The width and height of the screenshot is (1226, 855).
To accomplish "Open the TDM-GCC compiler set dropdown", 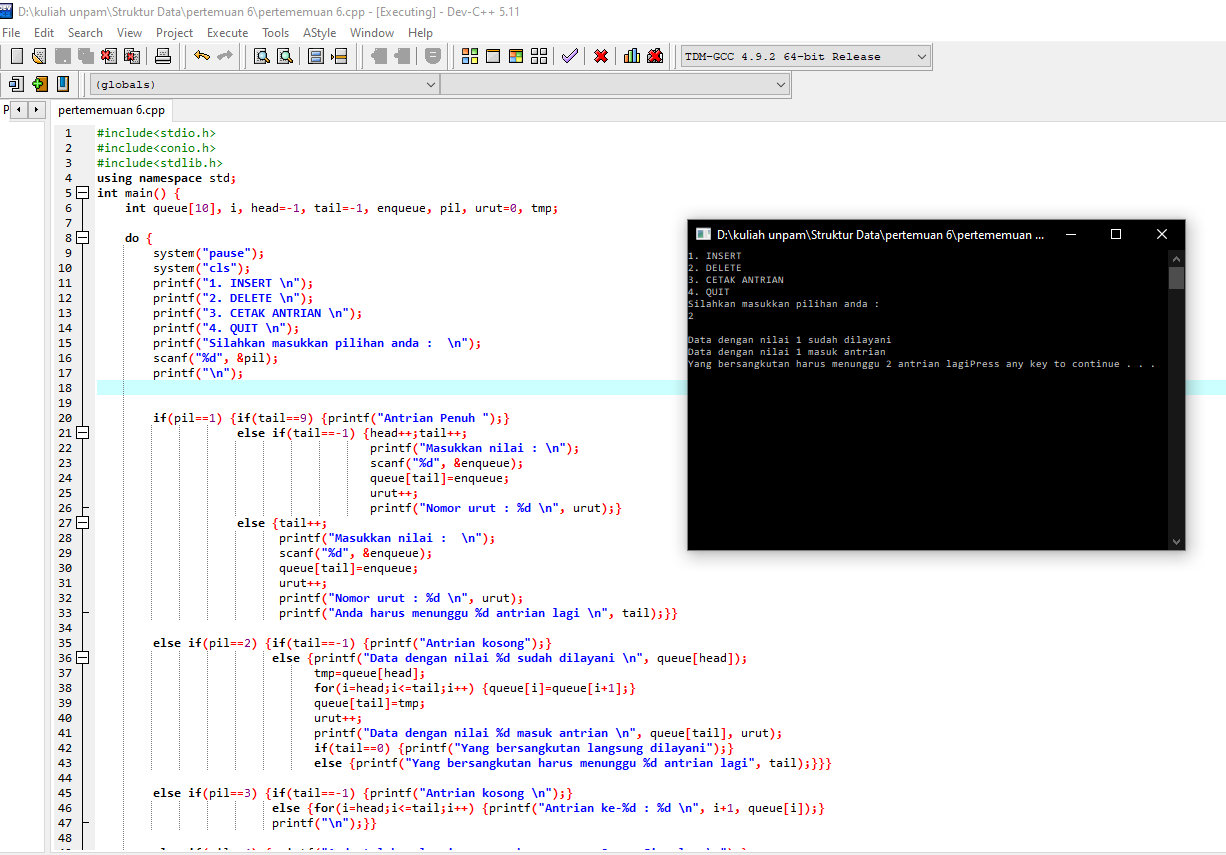I will pyautogui.click(x=805, y=57).
